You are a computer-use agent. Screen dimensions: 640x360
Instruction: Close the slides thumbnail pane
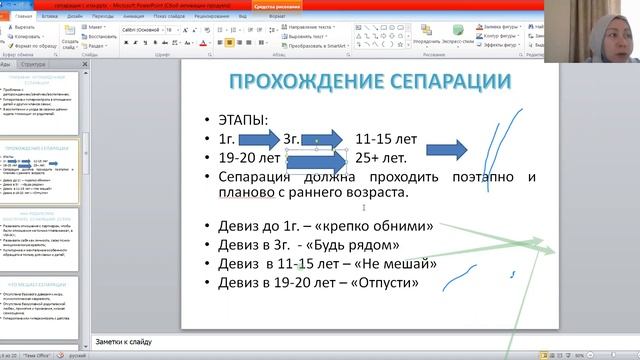click(x=84, y=64)
